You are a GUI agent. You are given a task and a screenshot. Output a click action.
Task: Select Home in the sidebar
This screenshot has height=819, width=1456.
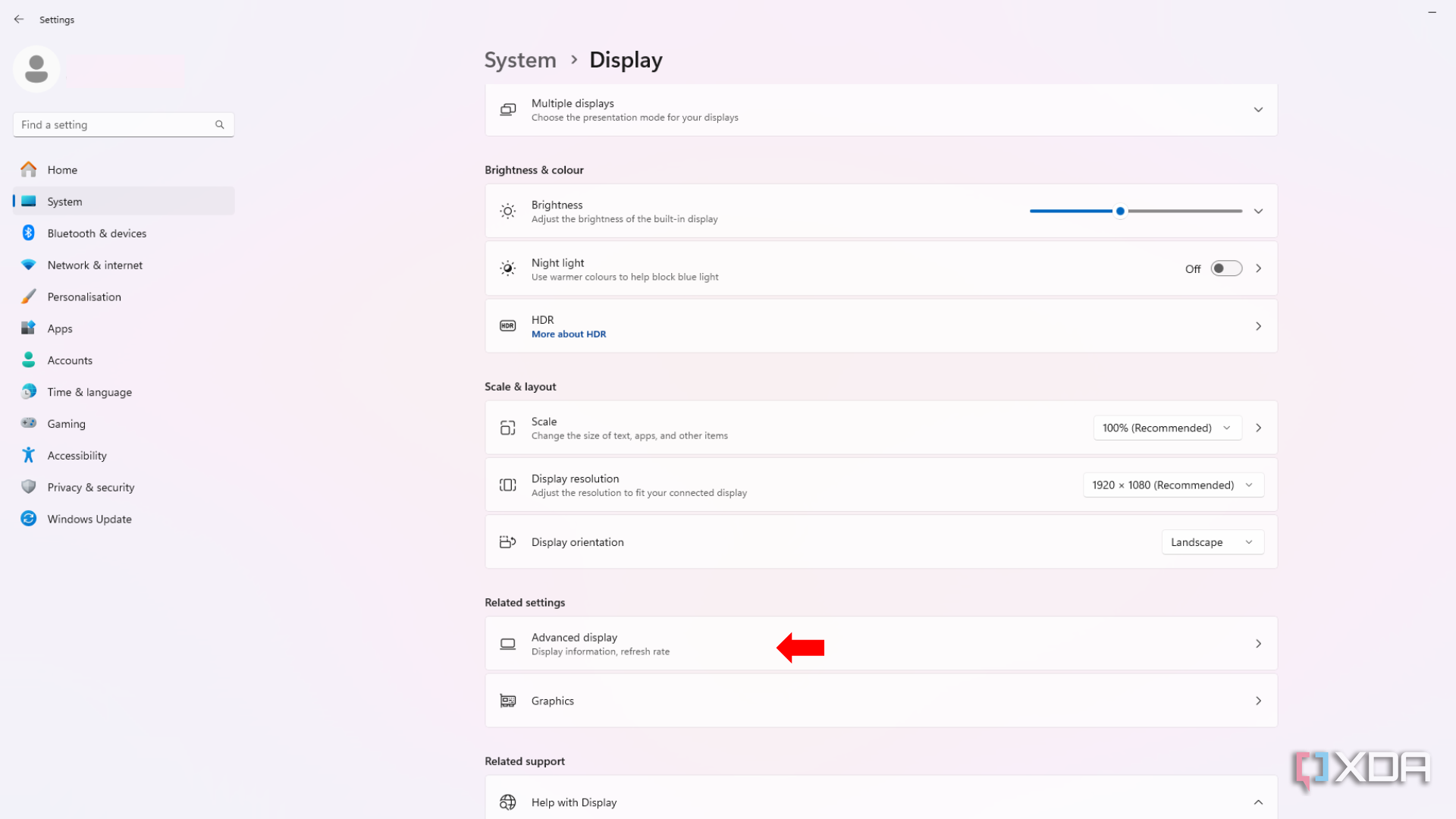(62, 169)
